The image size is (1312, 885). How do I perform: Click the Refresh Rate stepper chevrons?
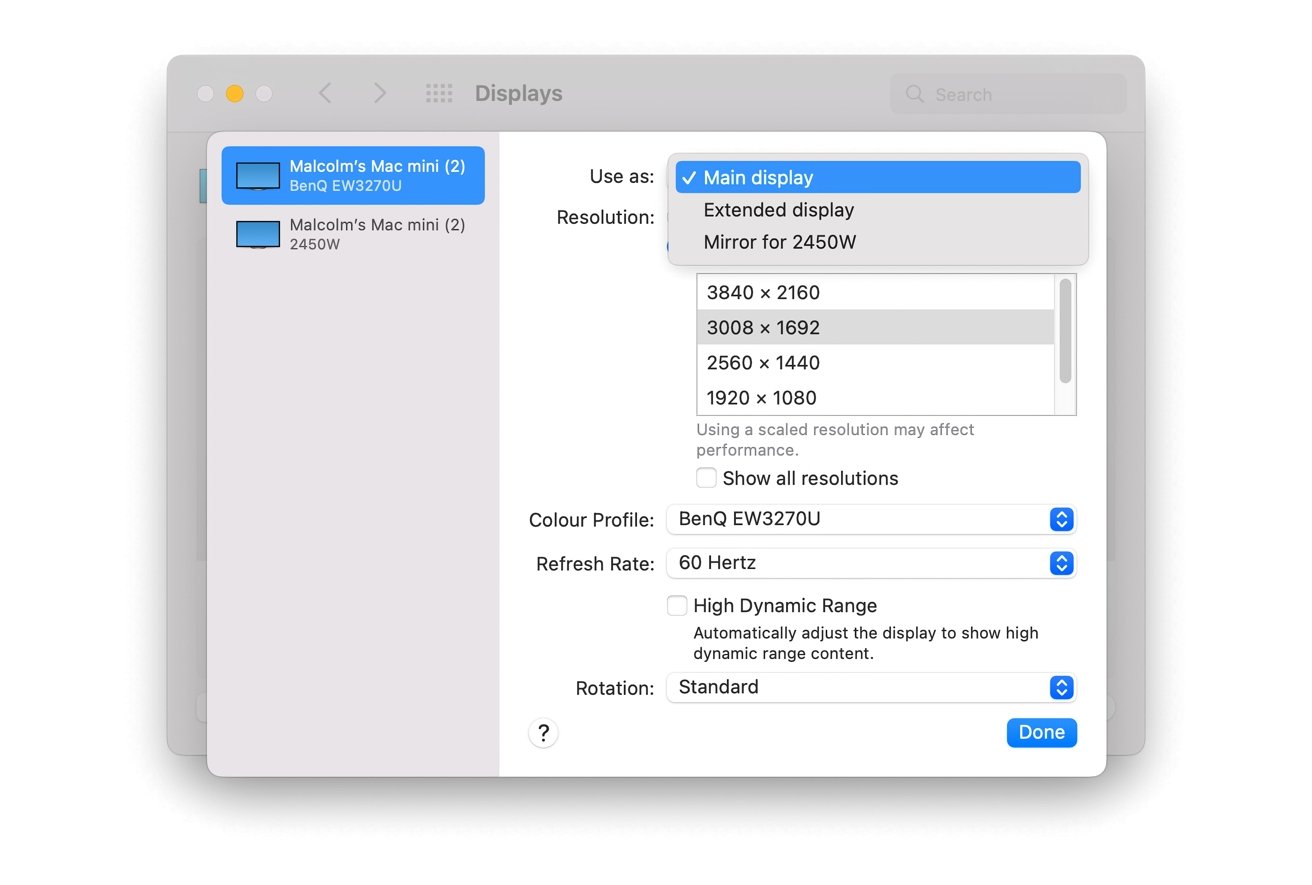(x=1061, y=563)
